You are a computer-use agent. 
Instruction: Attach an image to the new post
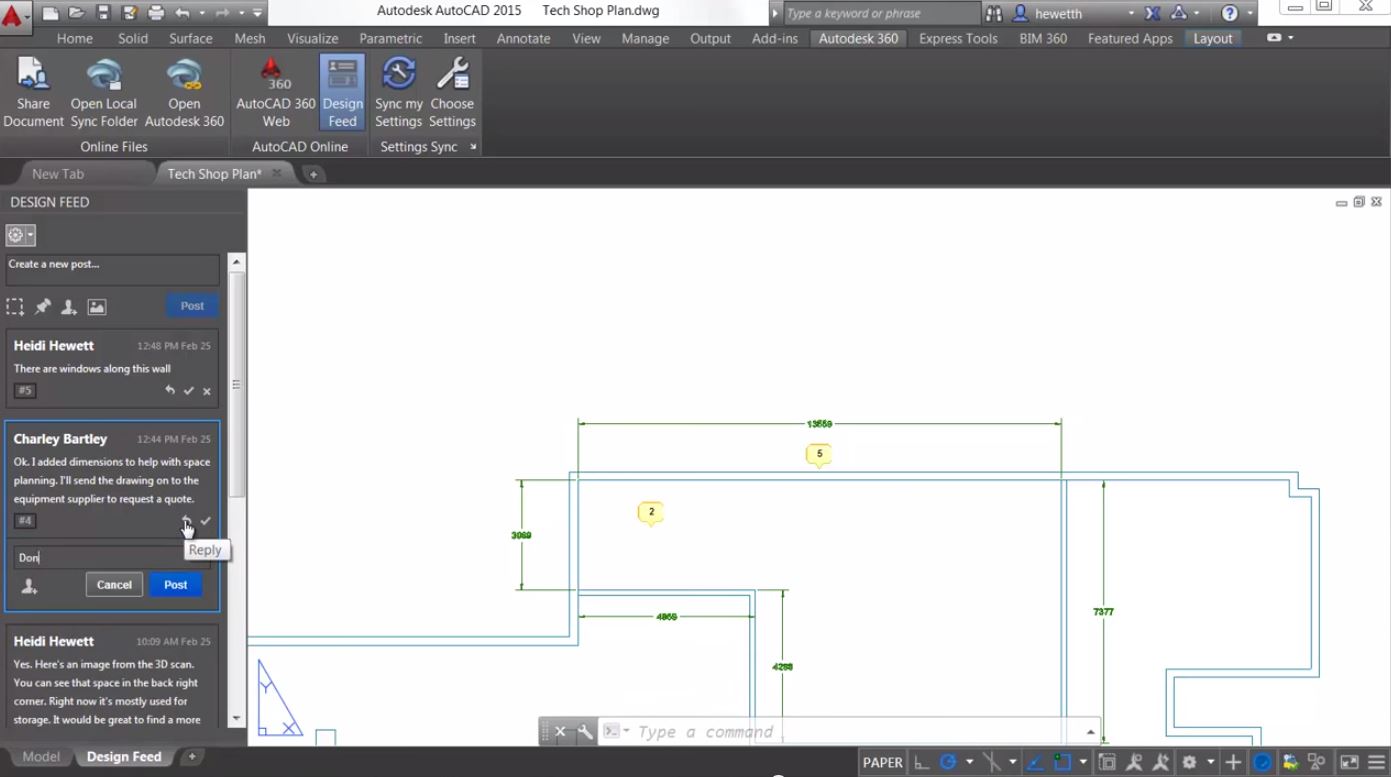[96, 306]
